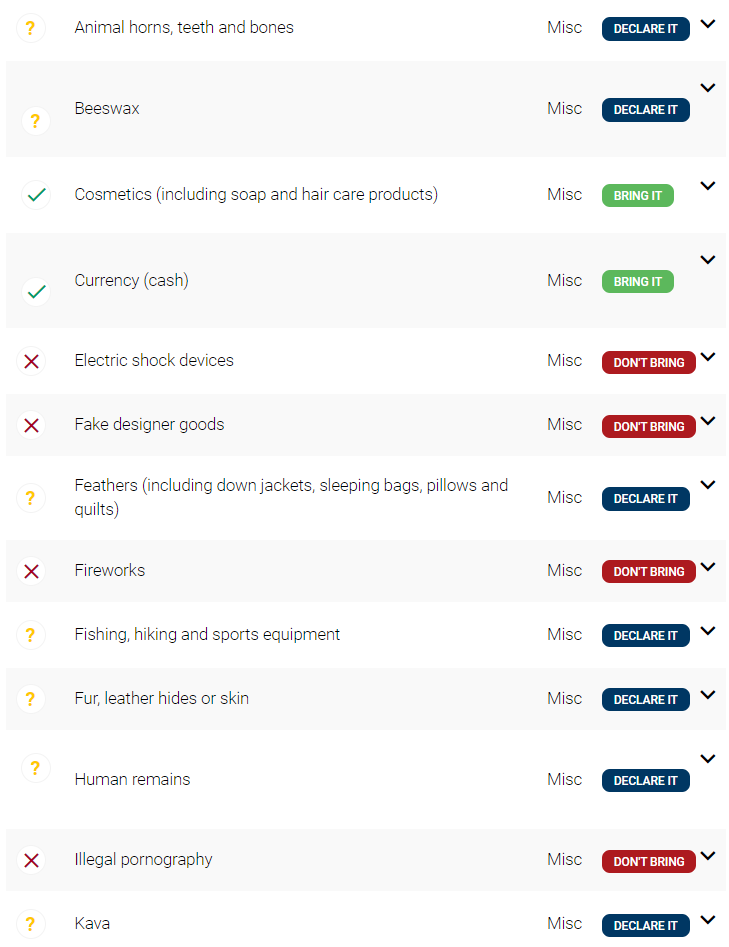Click the red X icon beside Fireworks
The height and width of the screenshot is (947, 729).
(31, 571)
